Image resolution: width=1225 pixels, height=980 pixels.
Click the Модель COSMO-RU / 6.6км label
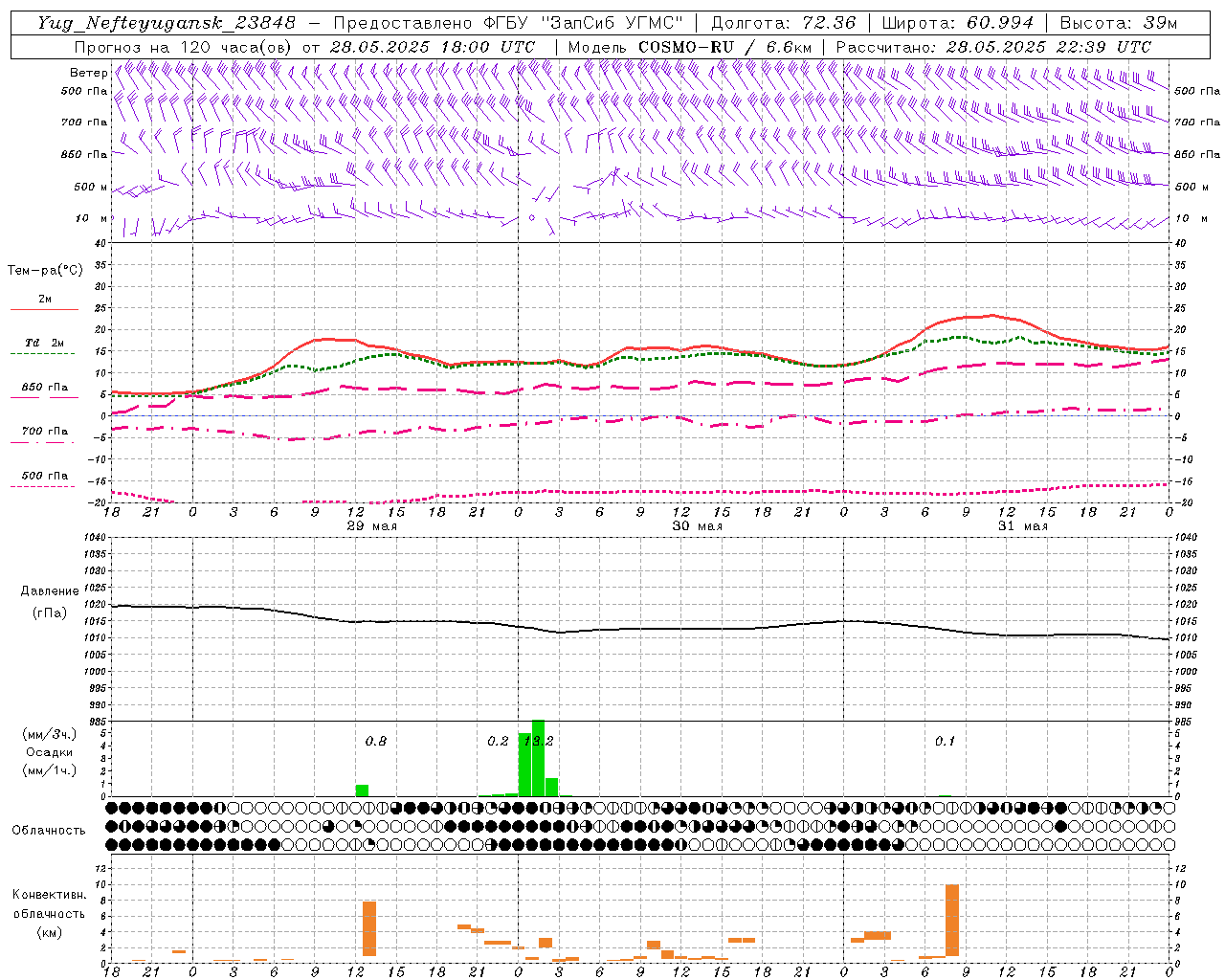point(690,47)
